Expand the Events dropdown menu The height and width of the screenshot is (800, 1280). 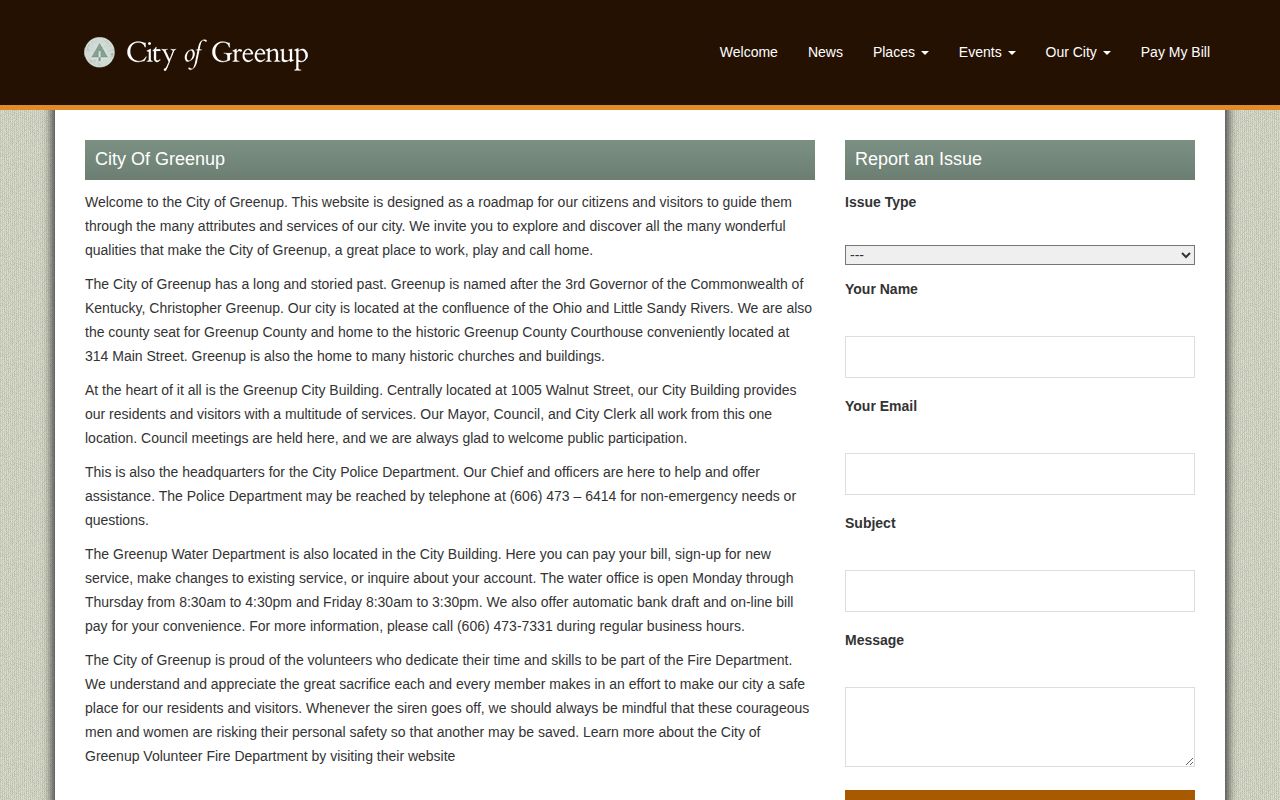coord(987,52)
